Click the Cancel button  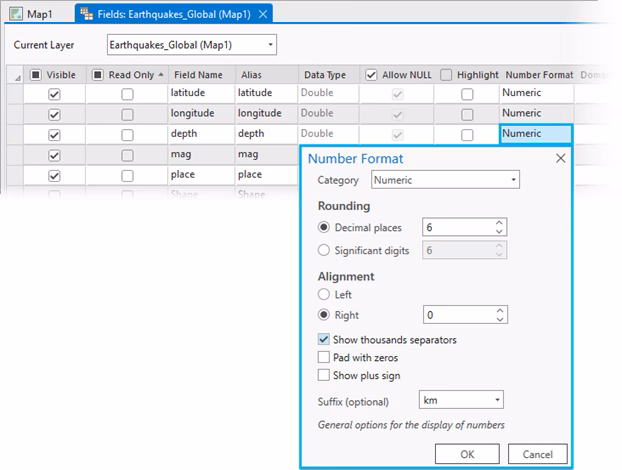(538, 454)
